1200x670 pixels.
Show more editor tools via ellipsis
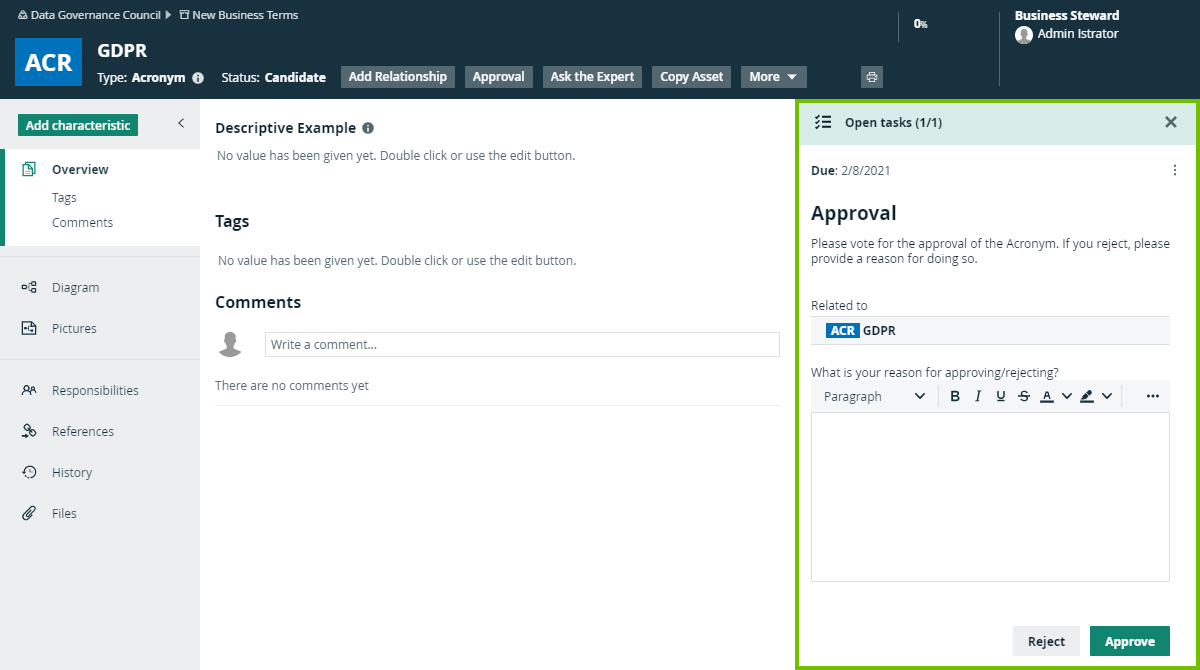[x=1152, y=396]
